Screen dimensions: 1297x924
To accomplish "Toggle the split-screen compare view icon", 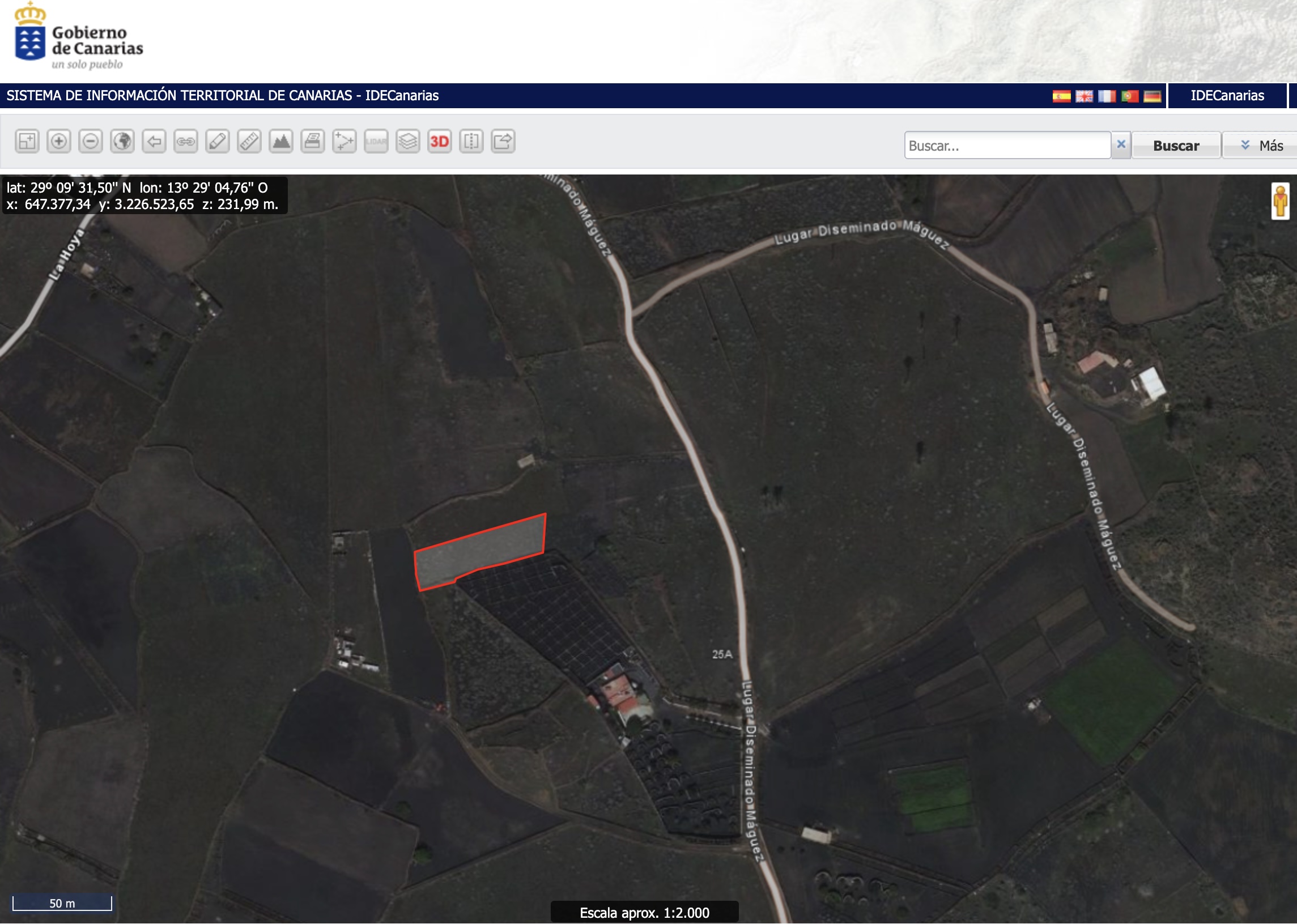I will pyautogui.click(x=471, y=141).
